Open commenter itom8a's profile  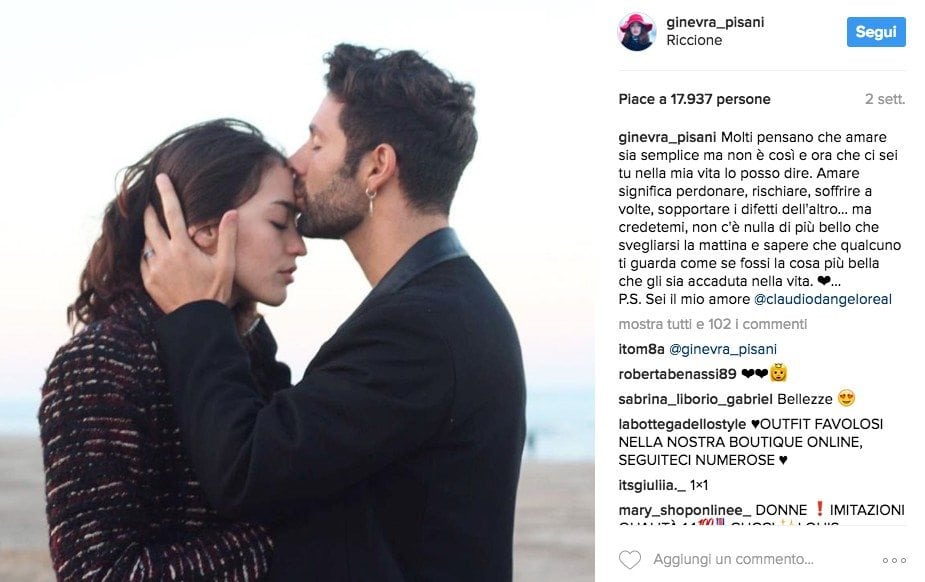coord(641,349)
